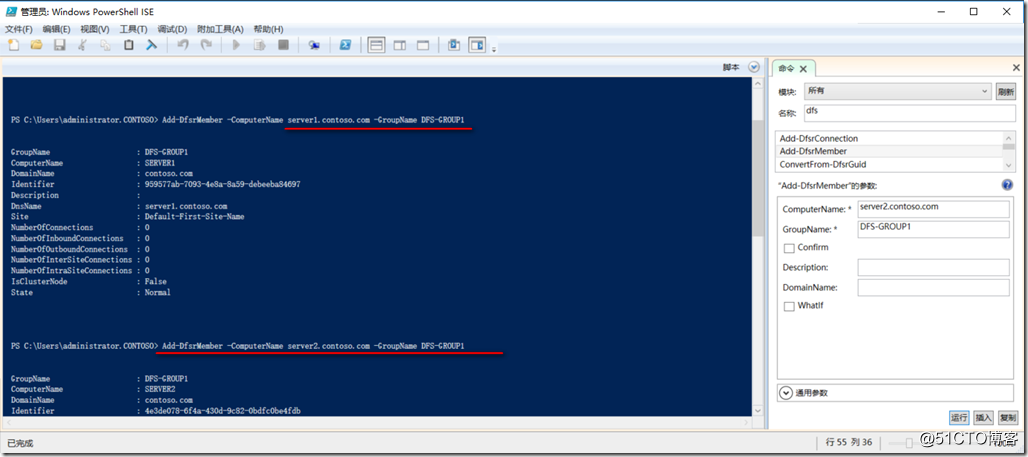
Task: Click the console vertical scrollbar thumb
Action: pyautogui.click(x=758, y=178)
